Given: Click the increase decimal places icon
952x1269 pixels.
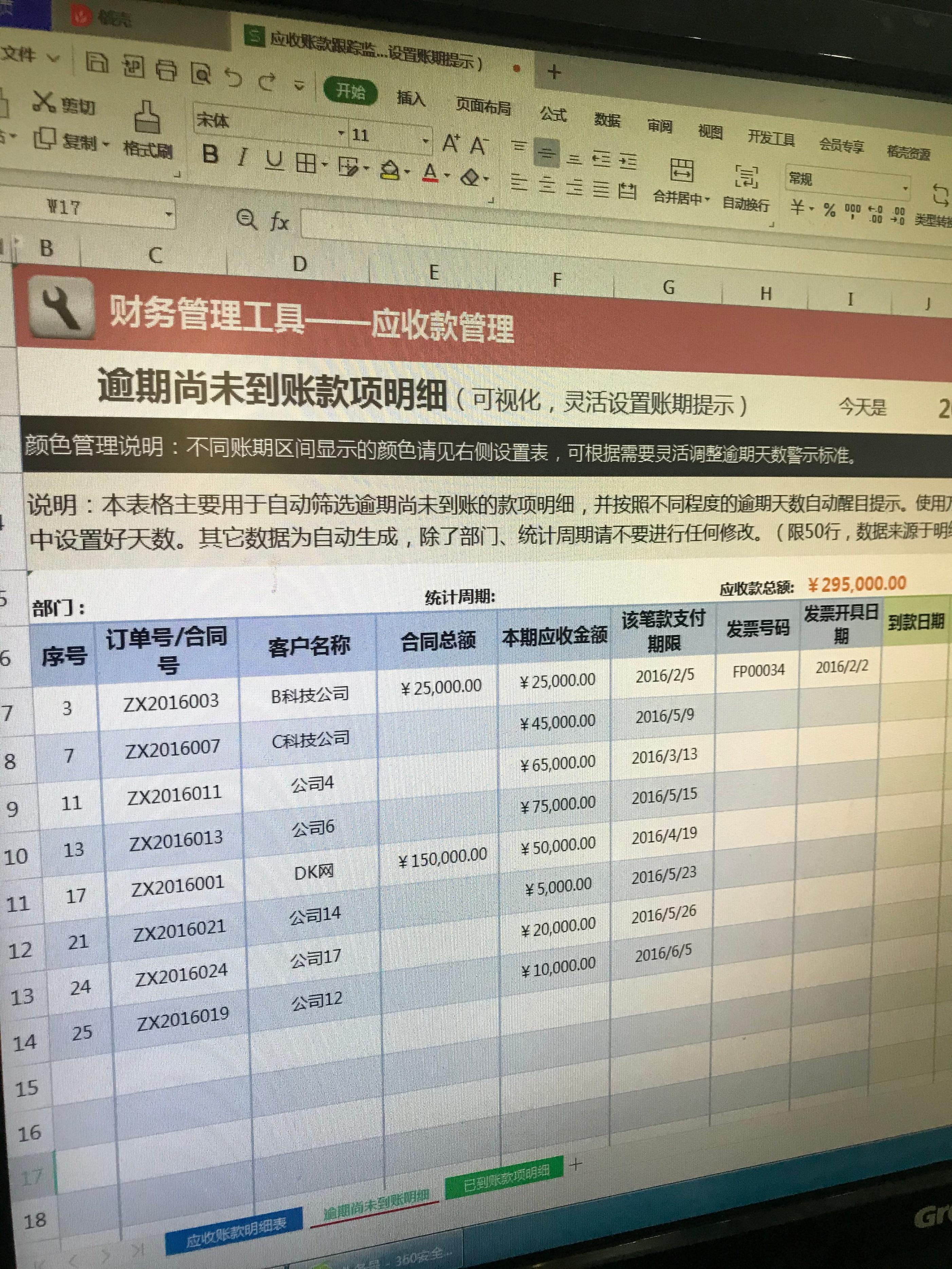Looking at the screenshot, I should point(875,214).
